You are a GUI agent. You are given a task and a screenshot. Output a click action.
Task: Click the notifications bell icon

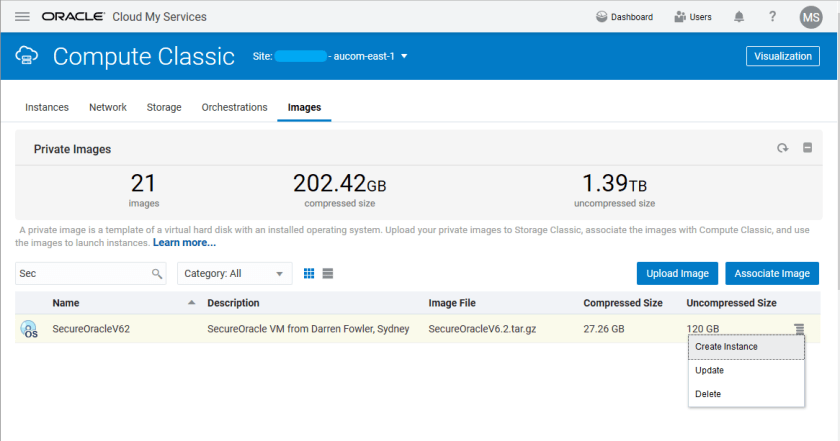pyautogui.click(x=739, y=17)
